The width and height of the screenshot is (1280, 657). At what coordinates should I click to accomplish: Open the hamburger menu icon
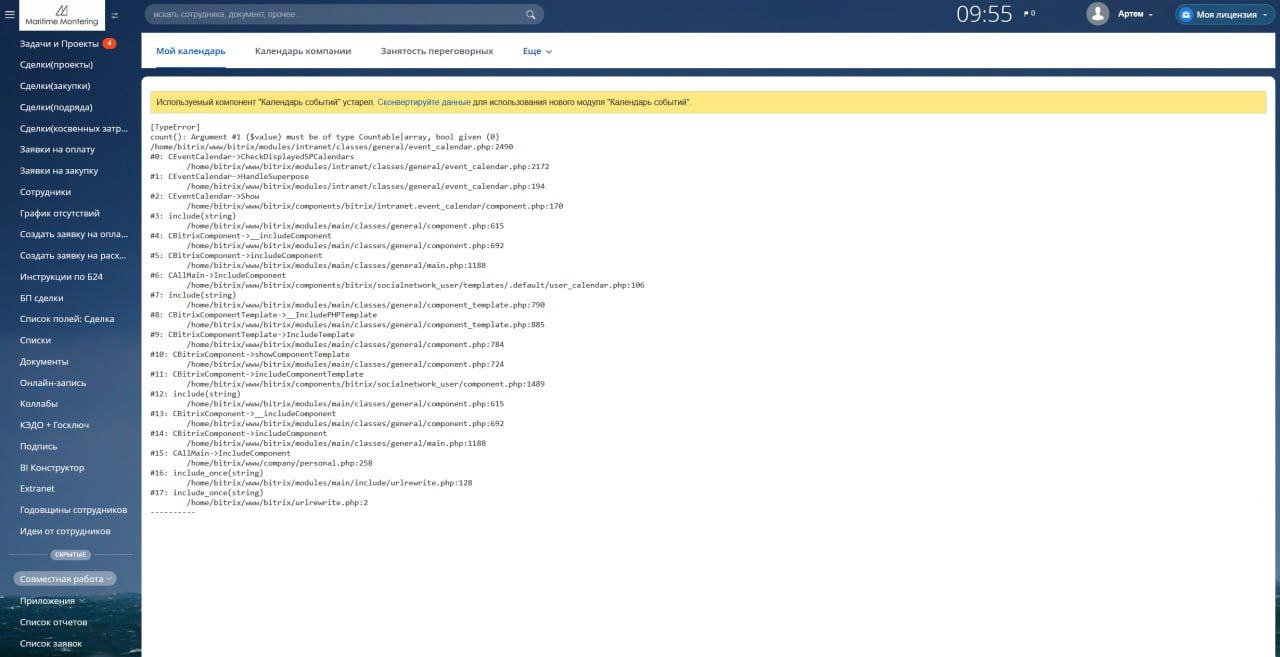[10, 15]
